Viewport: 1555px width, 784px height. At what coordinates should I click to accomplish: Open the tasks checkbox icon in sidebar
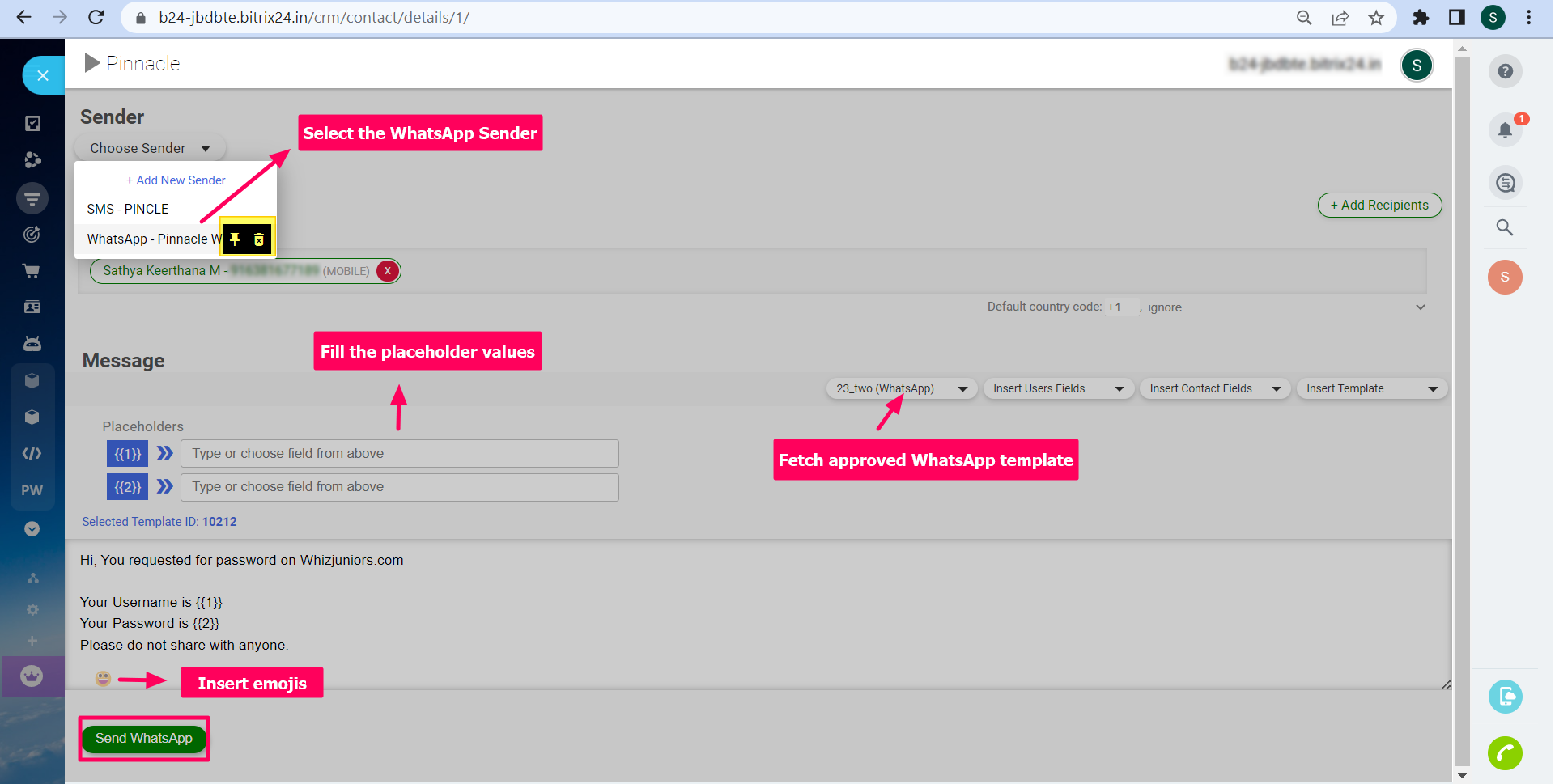coord(32,123)
